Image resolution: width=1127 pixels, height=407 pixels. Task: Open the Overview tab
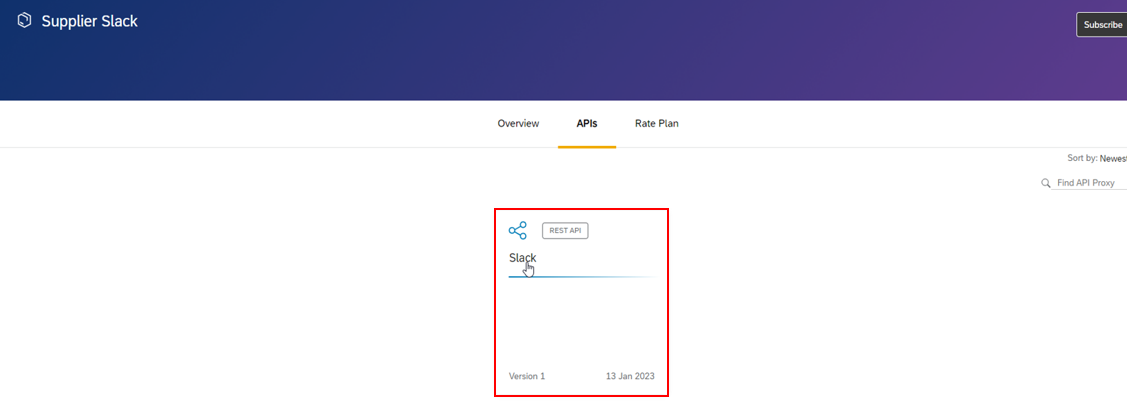tap(518, 124)
